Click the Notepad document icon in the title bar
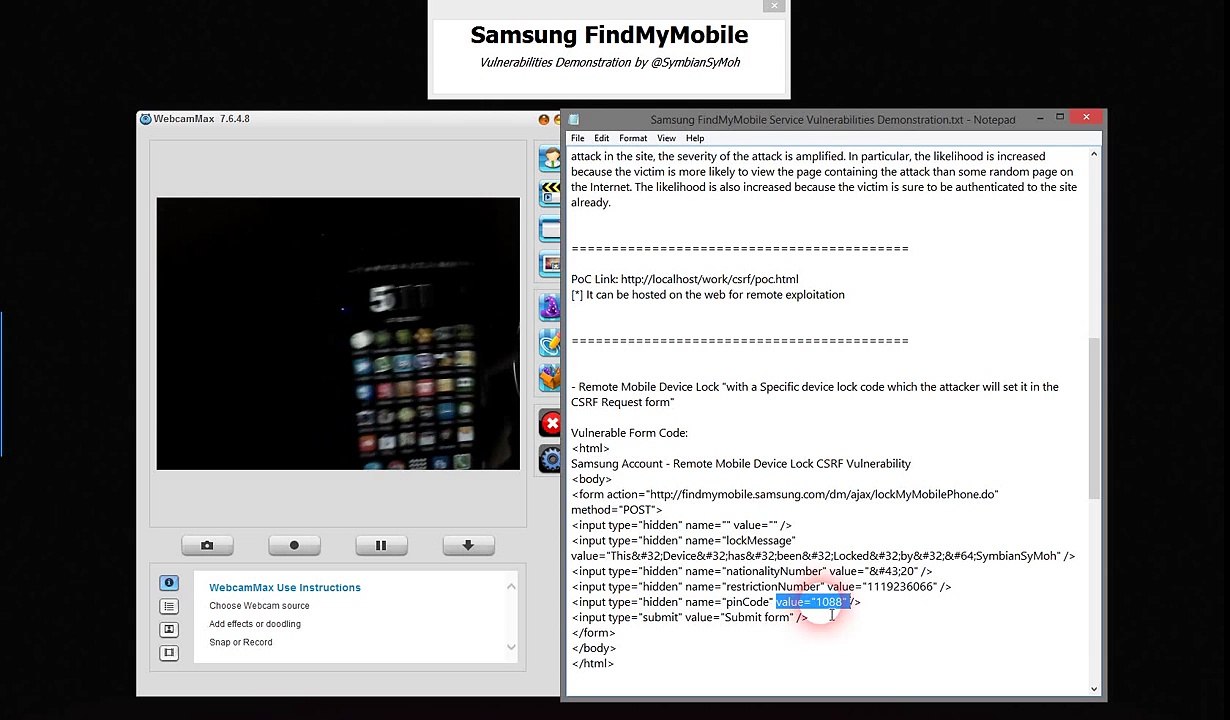Viewport: 1230px width, 720px height. click(574, 119)
